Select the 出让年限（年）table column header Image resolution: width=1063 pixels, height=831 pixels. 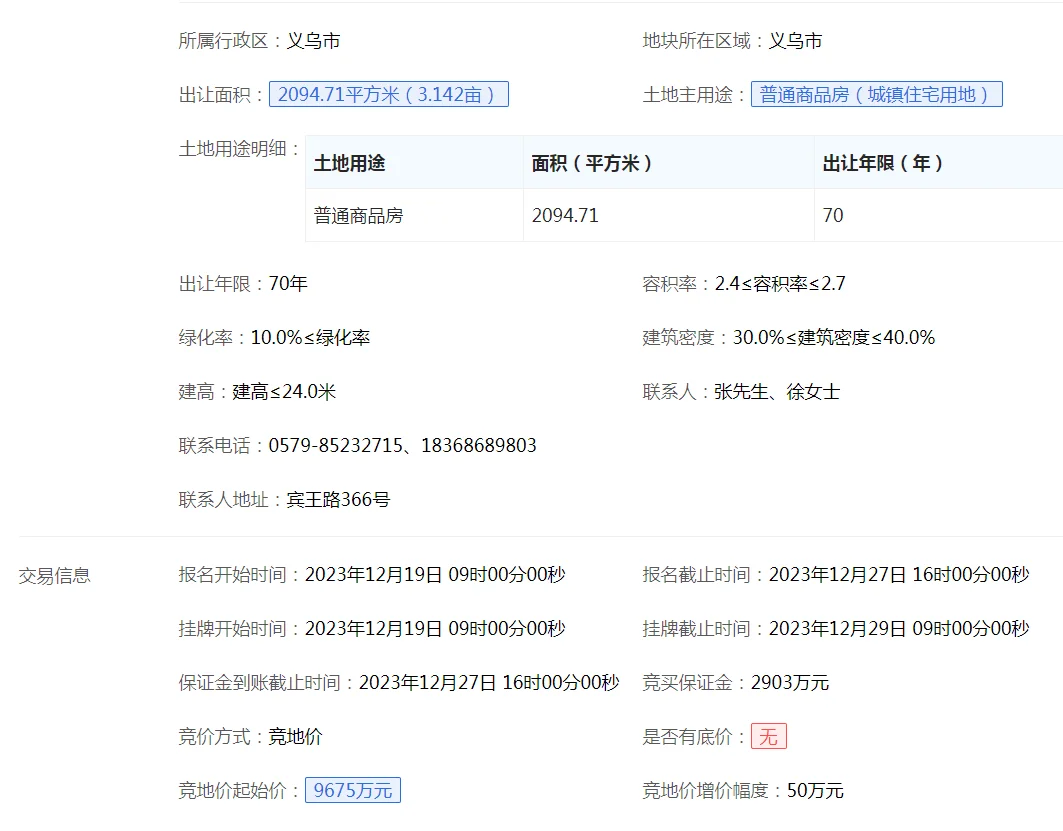(883, 163)
